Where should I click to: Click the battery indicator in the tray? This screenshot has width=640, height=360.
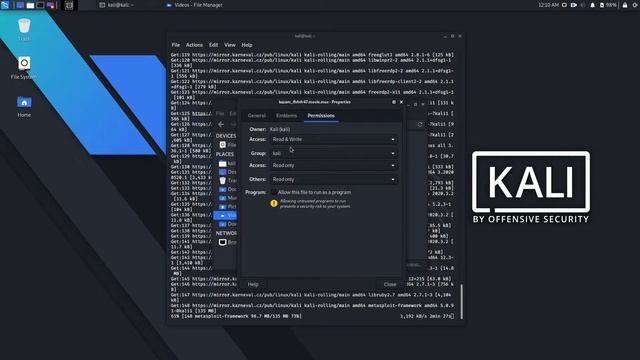click(608, 5)
